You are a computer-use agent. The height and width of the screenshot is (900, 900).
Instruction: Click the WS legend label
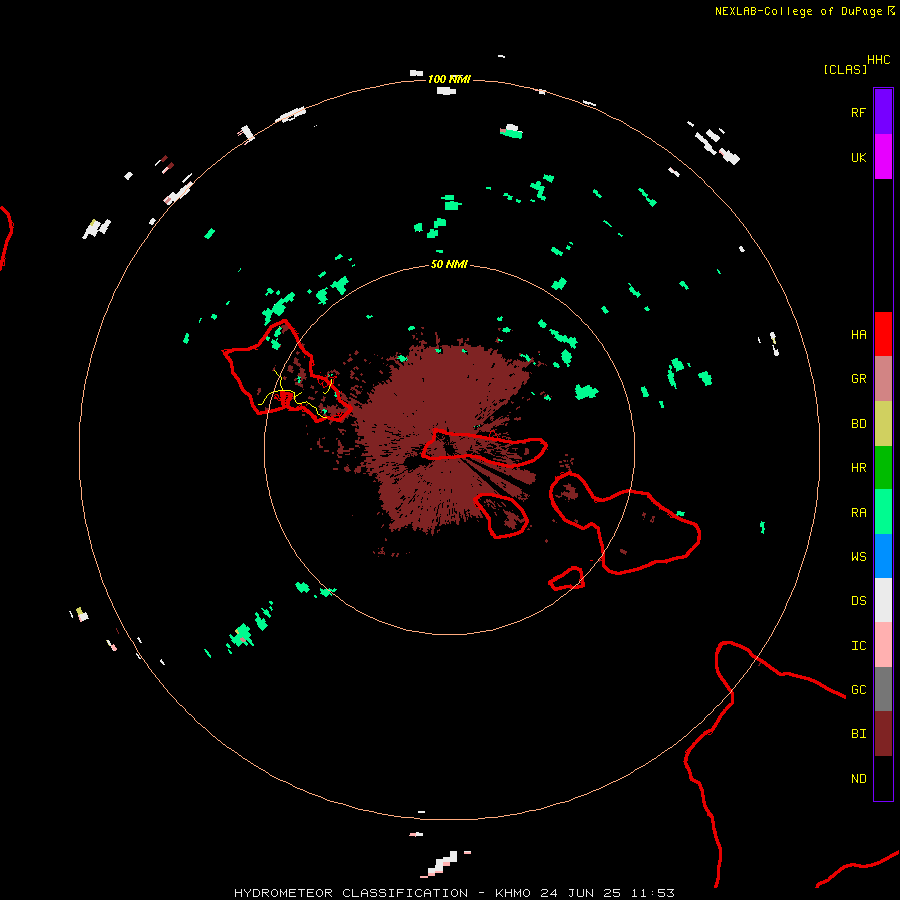click(858, 556)
